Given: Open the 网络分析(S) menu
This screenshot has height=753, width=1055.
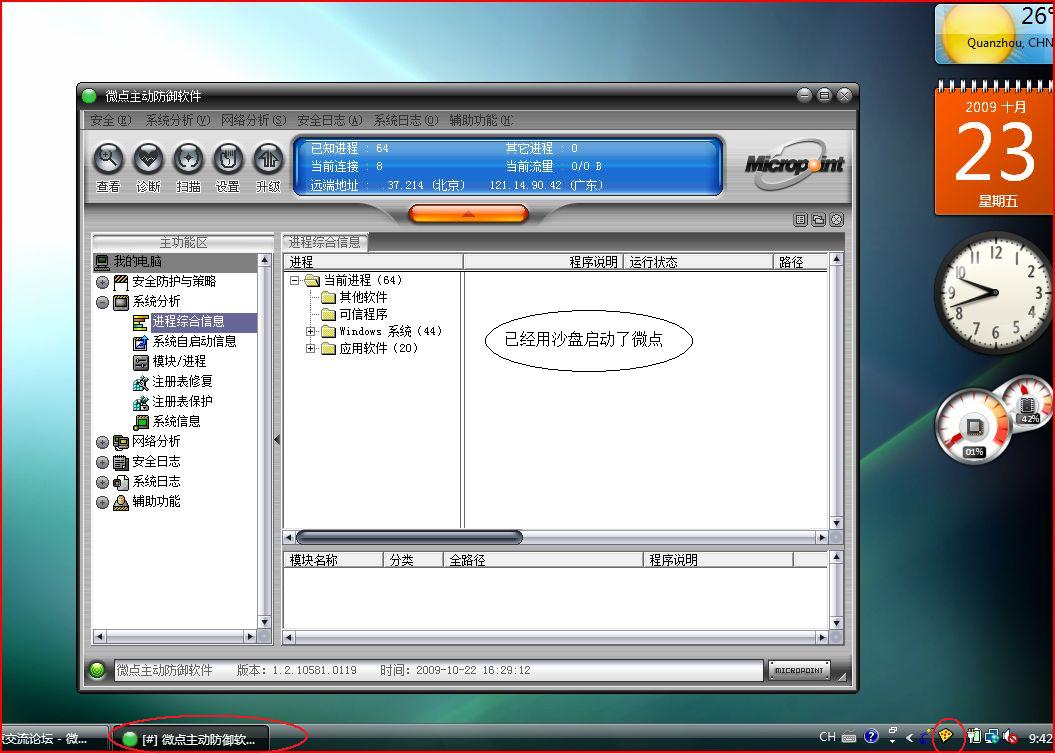Looking at the screenshot, I should [254, 120].
